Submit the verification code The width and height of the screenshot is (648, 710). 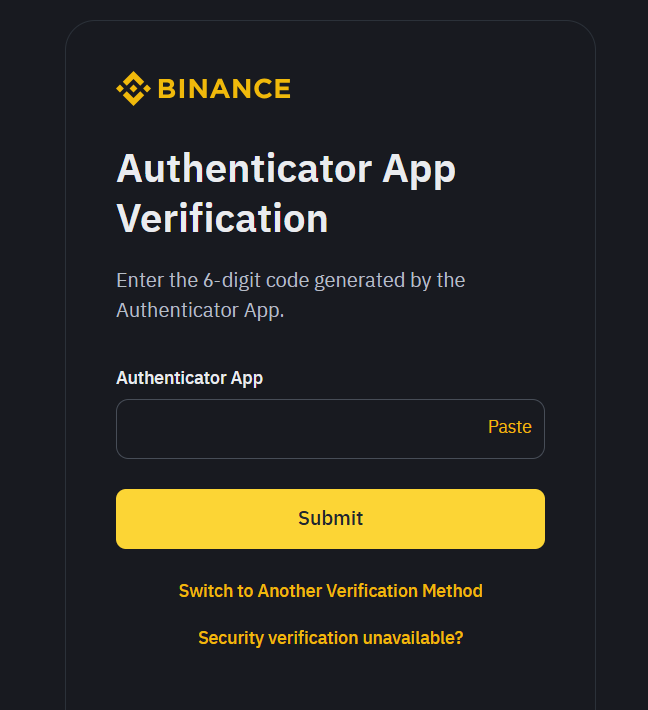tap(330, 519)
